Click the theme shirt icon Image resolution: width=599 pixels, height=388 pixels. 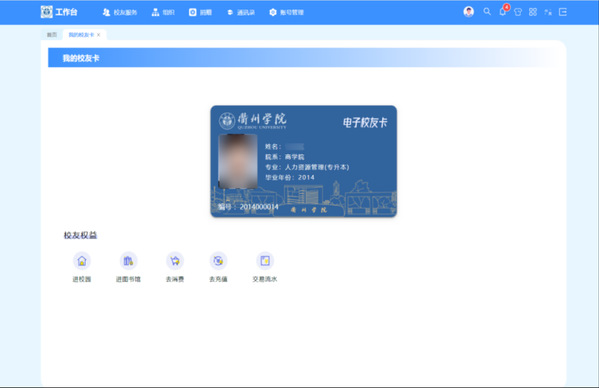[518, 12]
